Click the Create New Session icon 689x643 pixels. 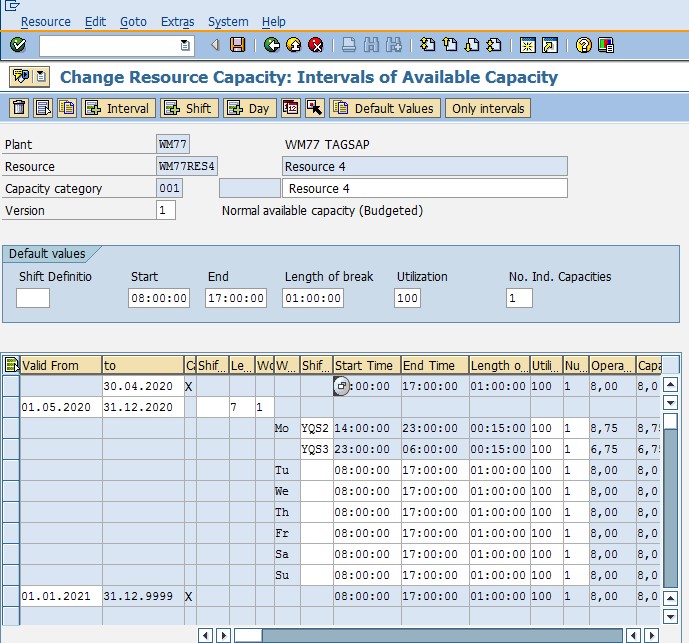pos(527,45)
